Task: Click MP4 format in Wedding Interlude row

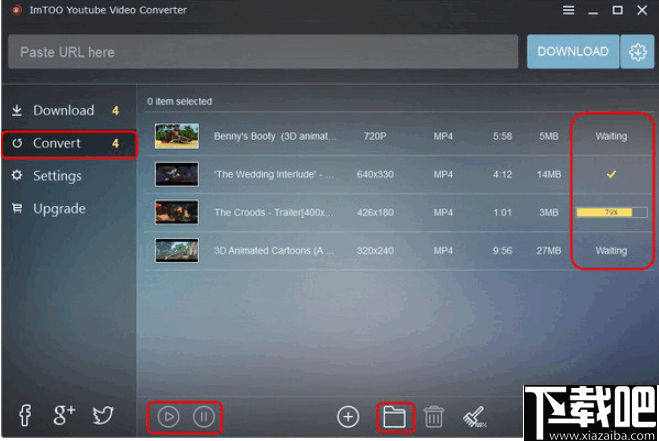Action: tap(443, 174)
